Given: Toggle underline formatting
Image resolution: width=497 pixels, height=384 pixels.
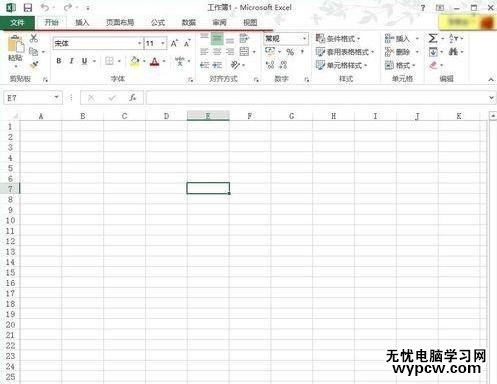Looking at the screenshot, I should [x=84, y=61].
